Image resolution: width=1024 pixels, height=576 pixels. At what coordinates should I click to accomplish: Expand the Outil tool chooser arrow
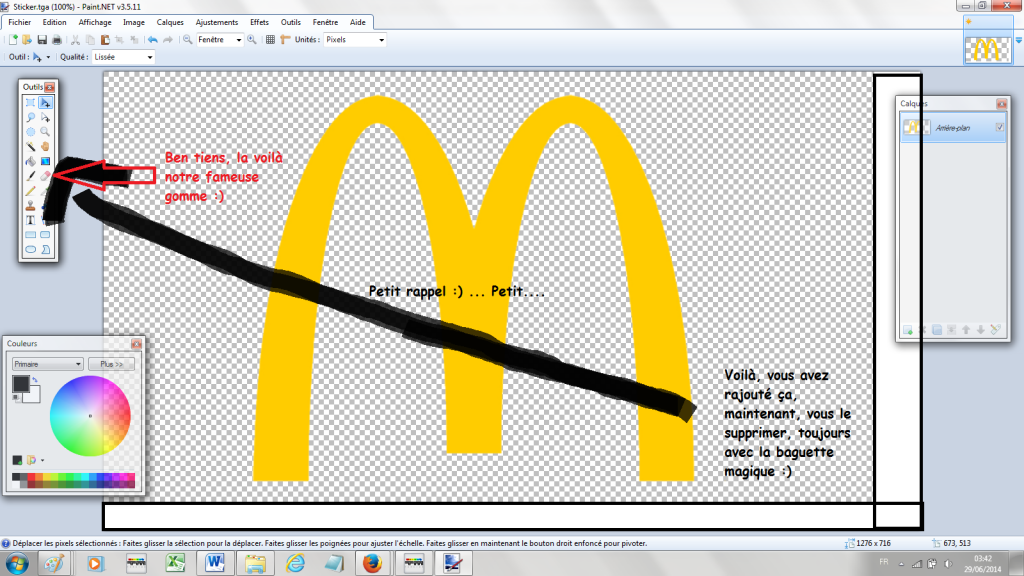click(x=48, y=57)
